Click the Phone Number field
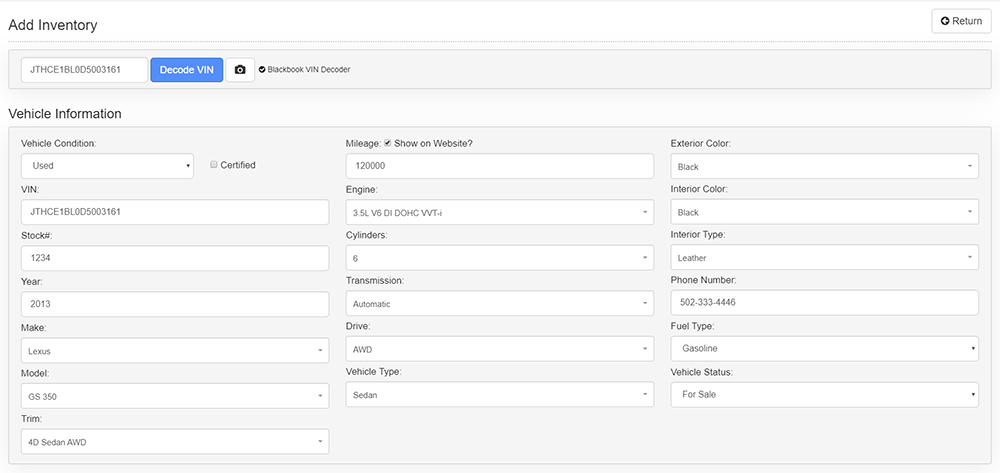1000x473 pixels. (x=824, y=303)
